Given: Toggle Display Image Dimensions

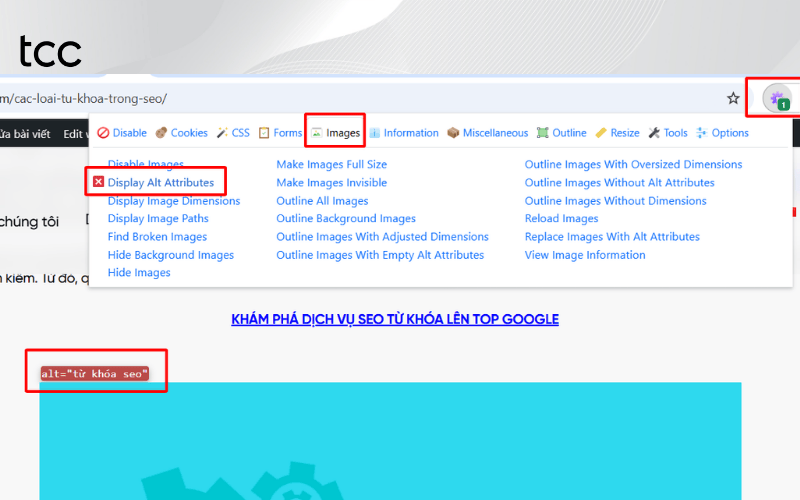Looking at the screenshot, I should (x=173, y=201).
